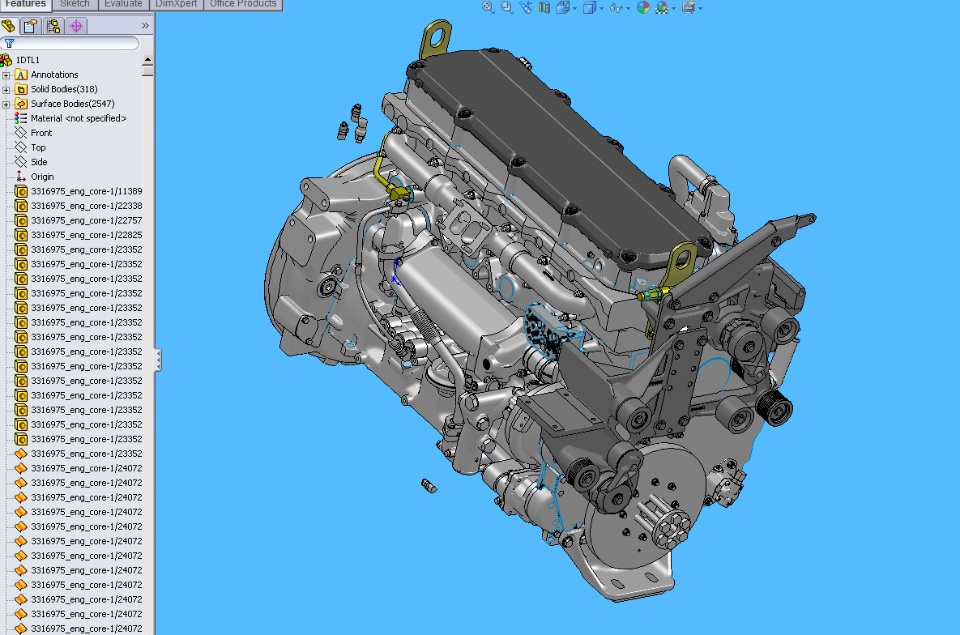This screenshot has height=635, width=960.
Task: Click the Material row icon
Action: [x=21, y=118]
